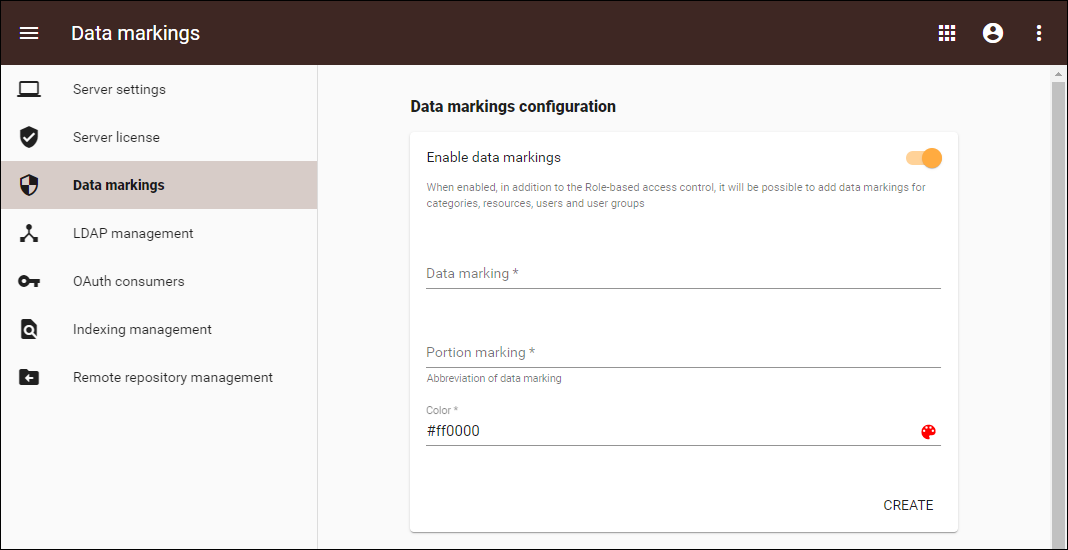
Task: Click the laptop icon beside Server settings
Action: click(29, 89)
